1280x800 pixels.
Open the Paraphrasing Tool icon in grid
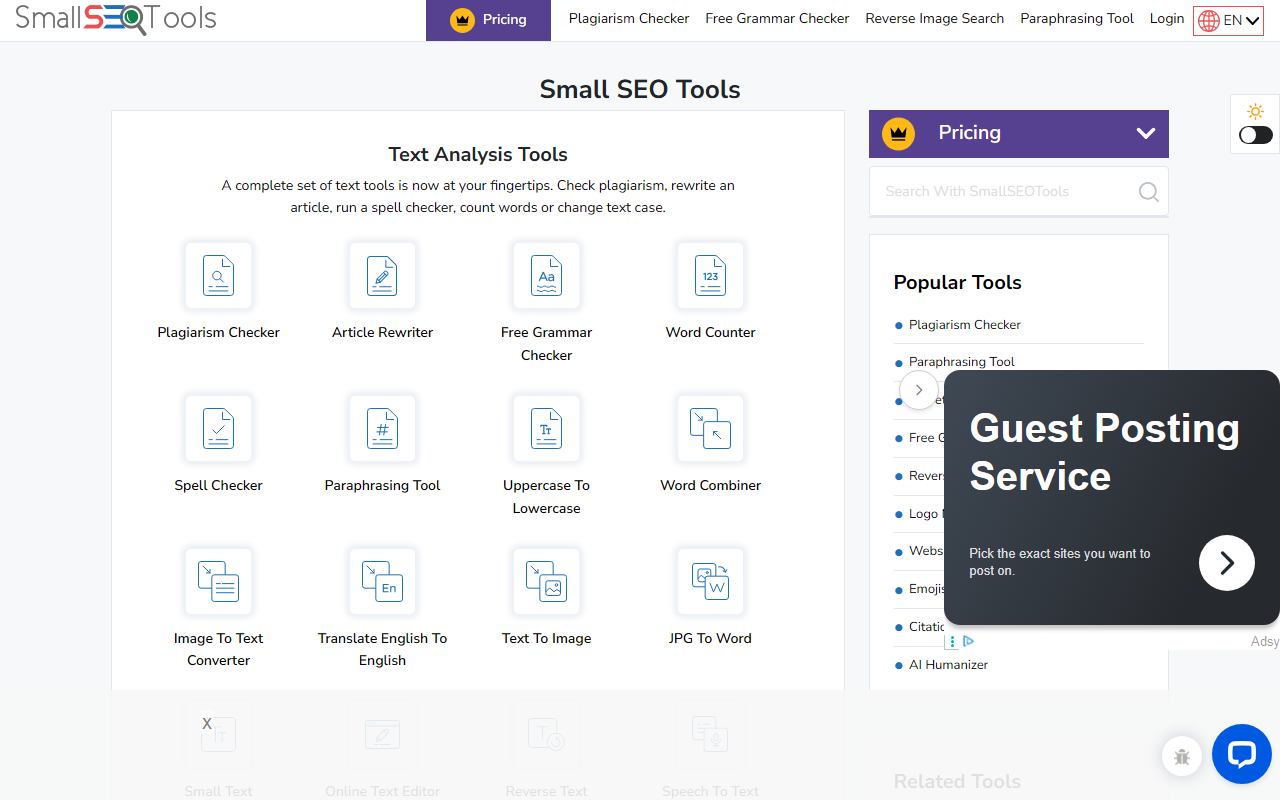pyautogui.click(x=382, y=428)
